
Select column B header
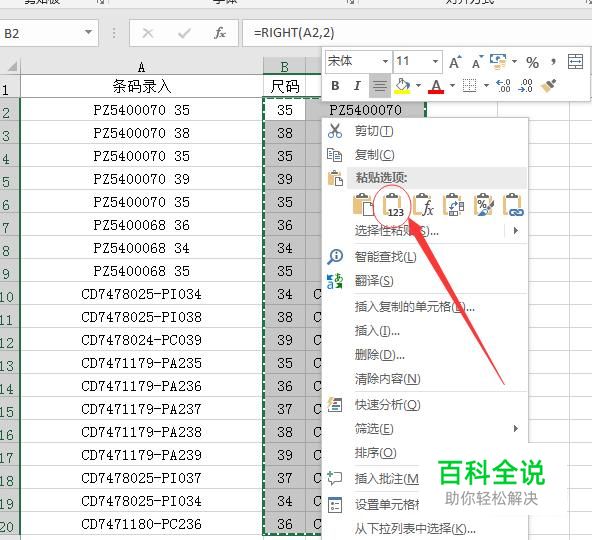284,67
